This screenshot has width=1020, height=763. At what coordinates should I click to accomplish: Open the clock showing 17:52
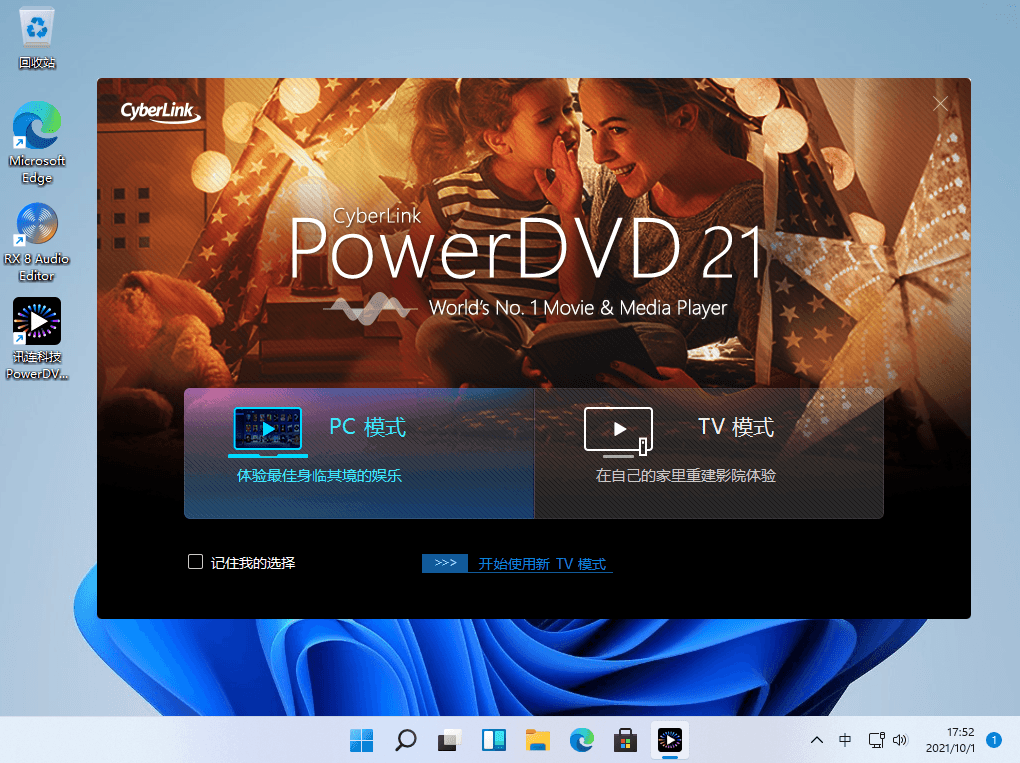point(950,740)
